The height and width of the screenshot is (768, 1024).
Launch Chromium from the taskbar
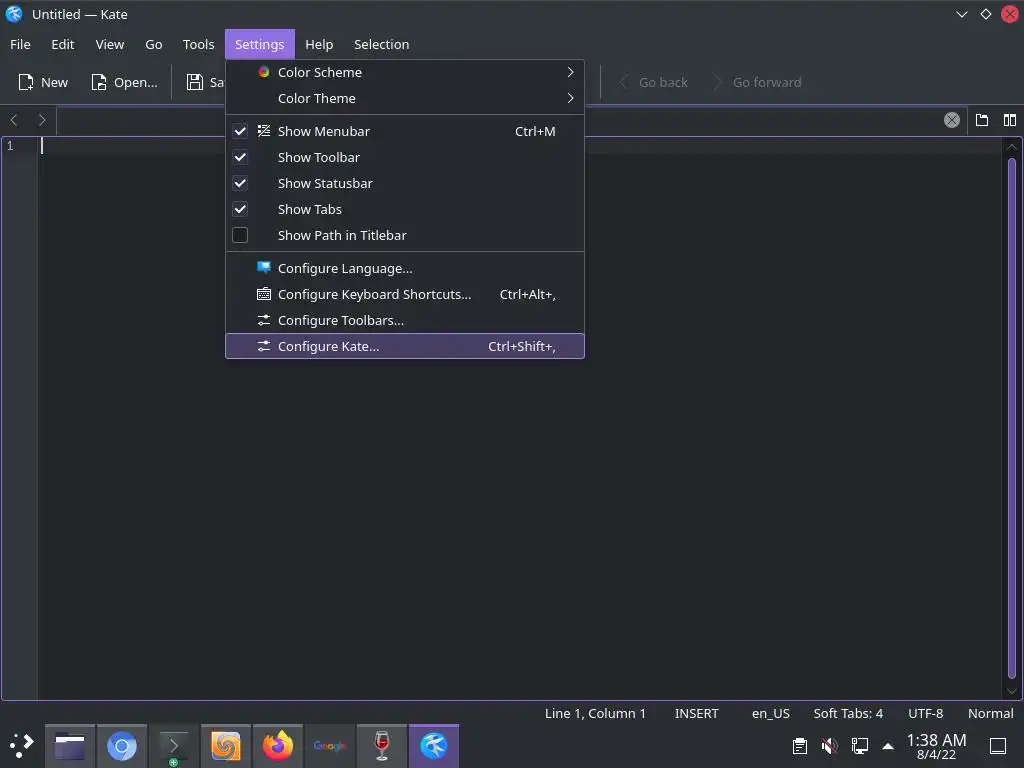pos(121,746)
